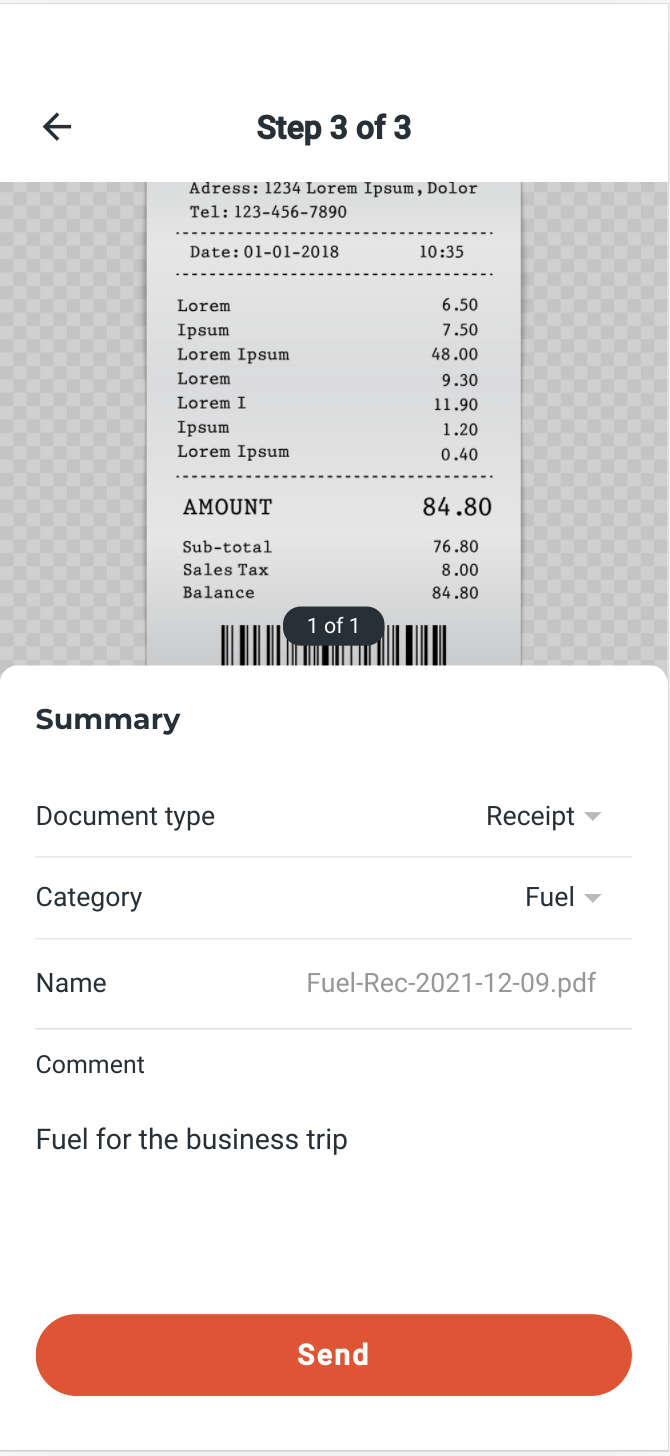Click the Receipt dropdown arrow icon
Screen dimensions: 670x1456
click(x=592, y=817)
